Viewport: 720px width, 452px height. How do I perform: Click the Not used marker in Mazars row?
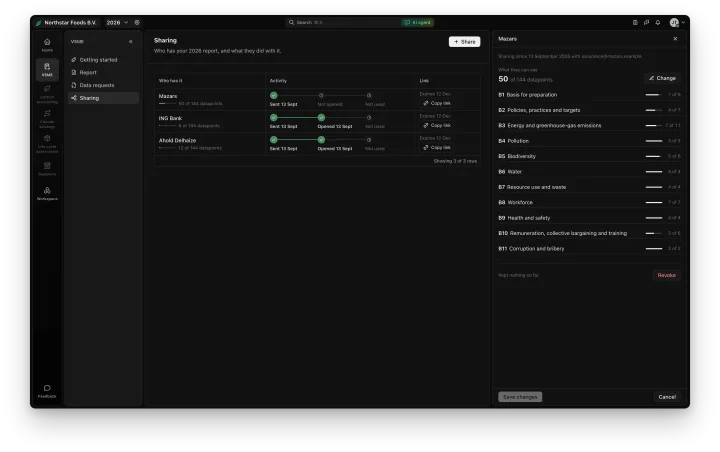point(369,96)
